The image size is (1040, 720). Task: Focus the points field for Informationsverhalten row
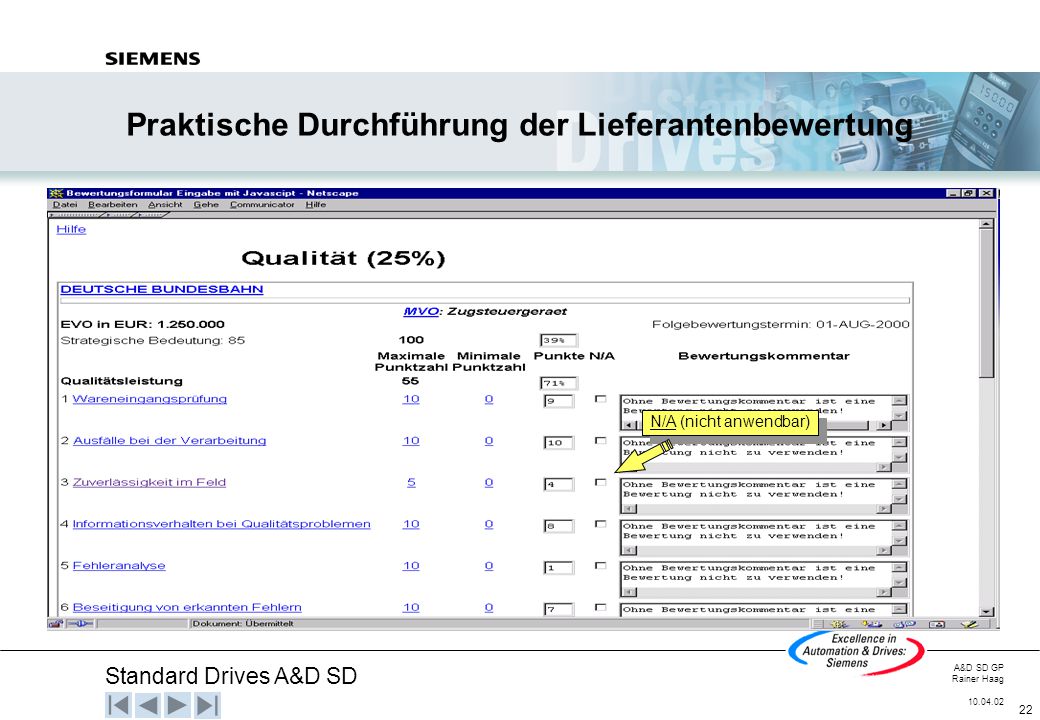[x=558, y=526]
